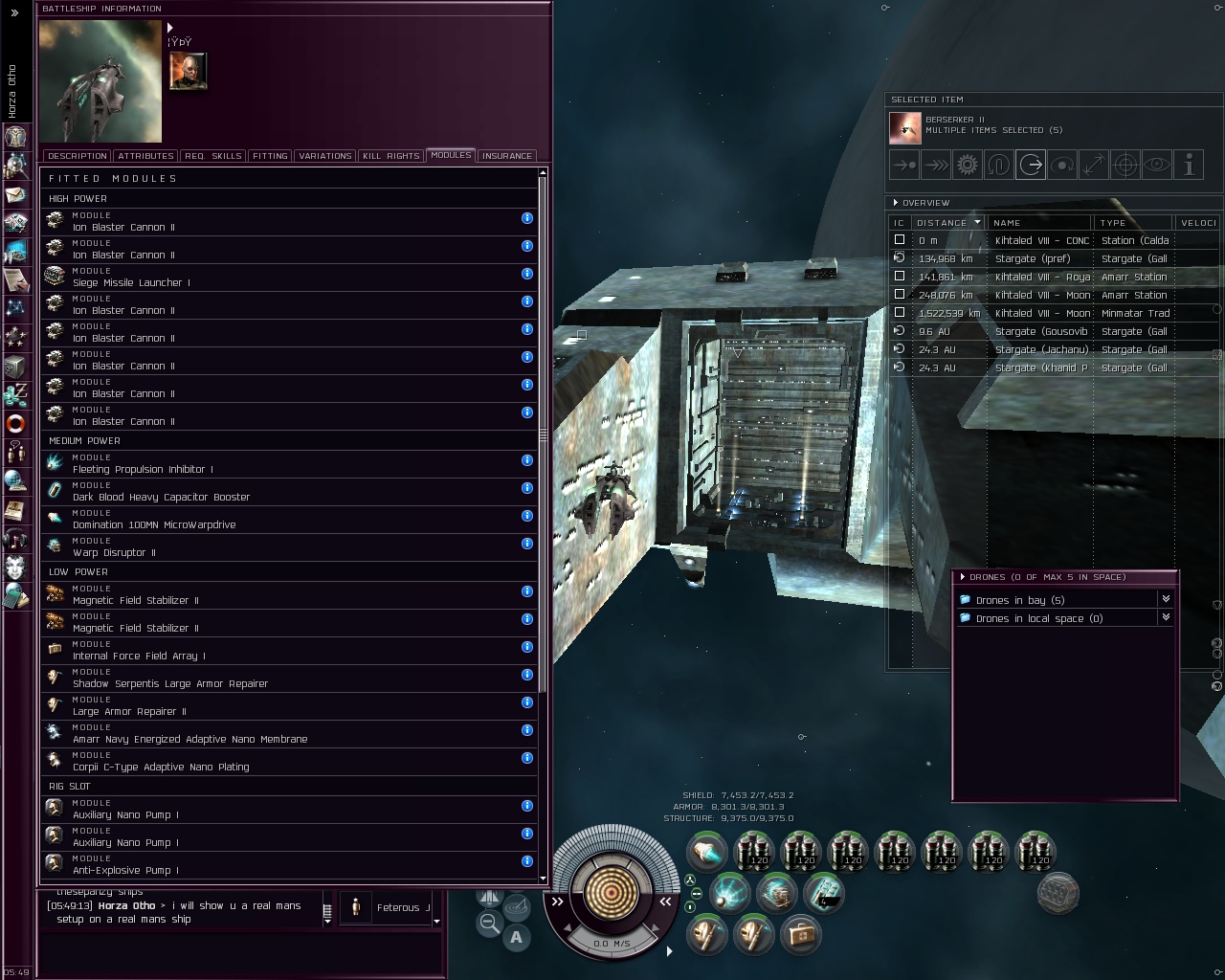Select the Stargate (Ipref) overview row

[x=1055, y=258]
